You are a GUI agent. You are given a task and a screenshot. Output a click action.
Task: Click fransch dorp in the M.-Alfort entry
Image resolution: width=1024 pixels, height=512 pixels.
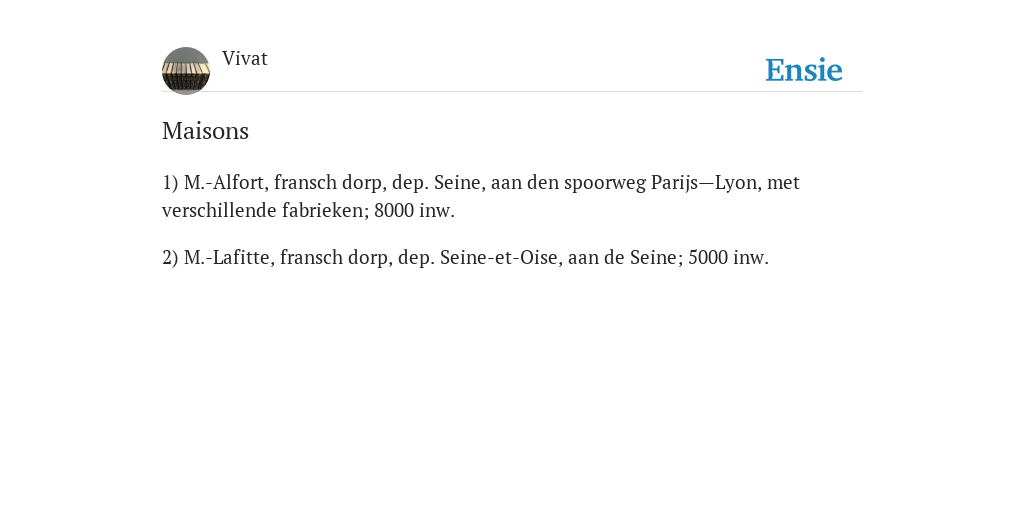point(330,183)
